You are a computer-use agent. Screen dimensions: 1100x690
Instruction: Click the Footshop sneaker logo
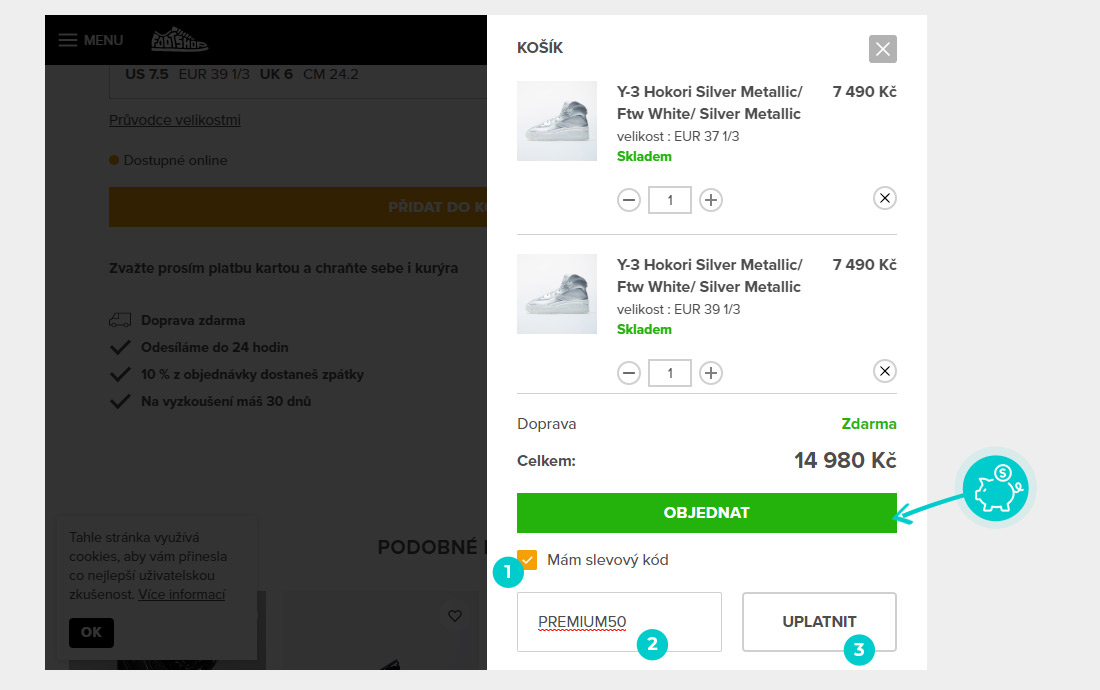click(x=179, y=40)
